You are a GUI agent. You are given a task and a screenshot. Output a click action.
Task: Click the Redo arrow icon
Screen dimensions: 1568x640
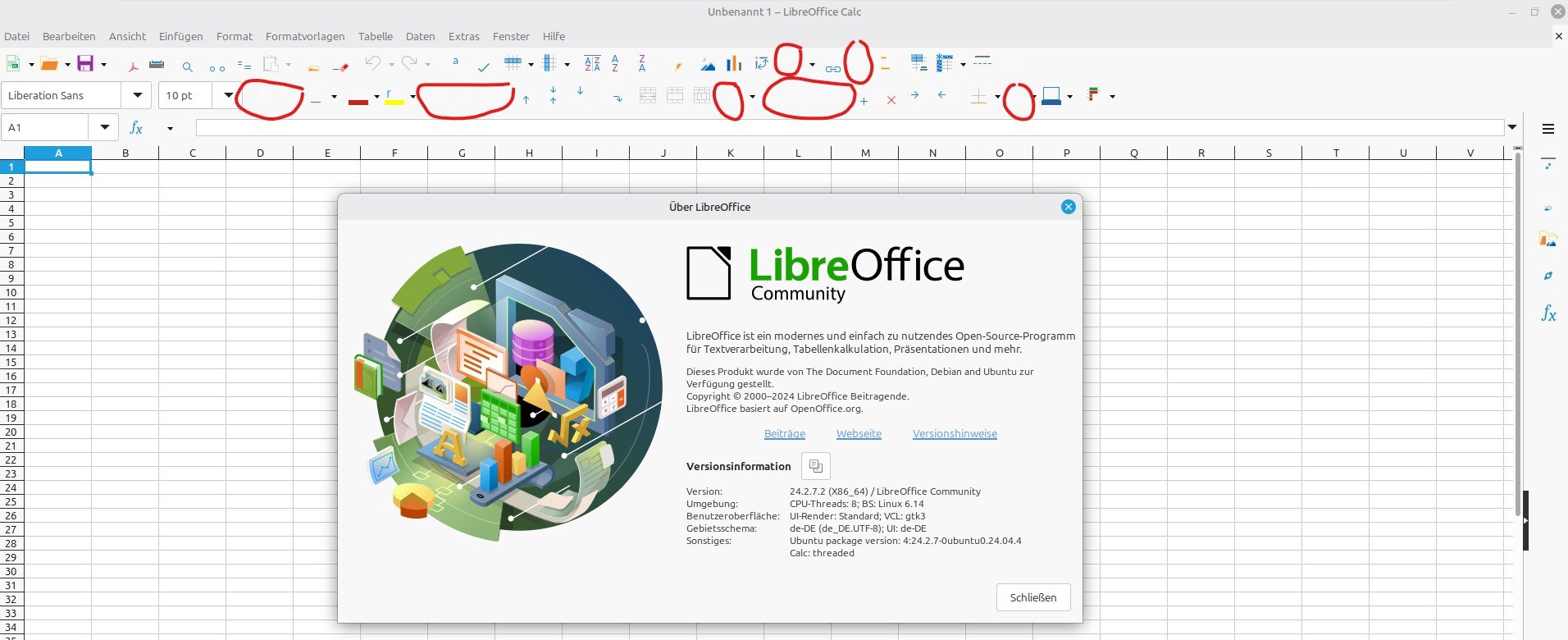[x=409, y=63]
